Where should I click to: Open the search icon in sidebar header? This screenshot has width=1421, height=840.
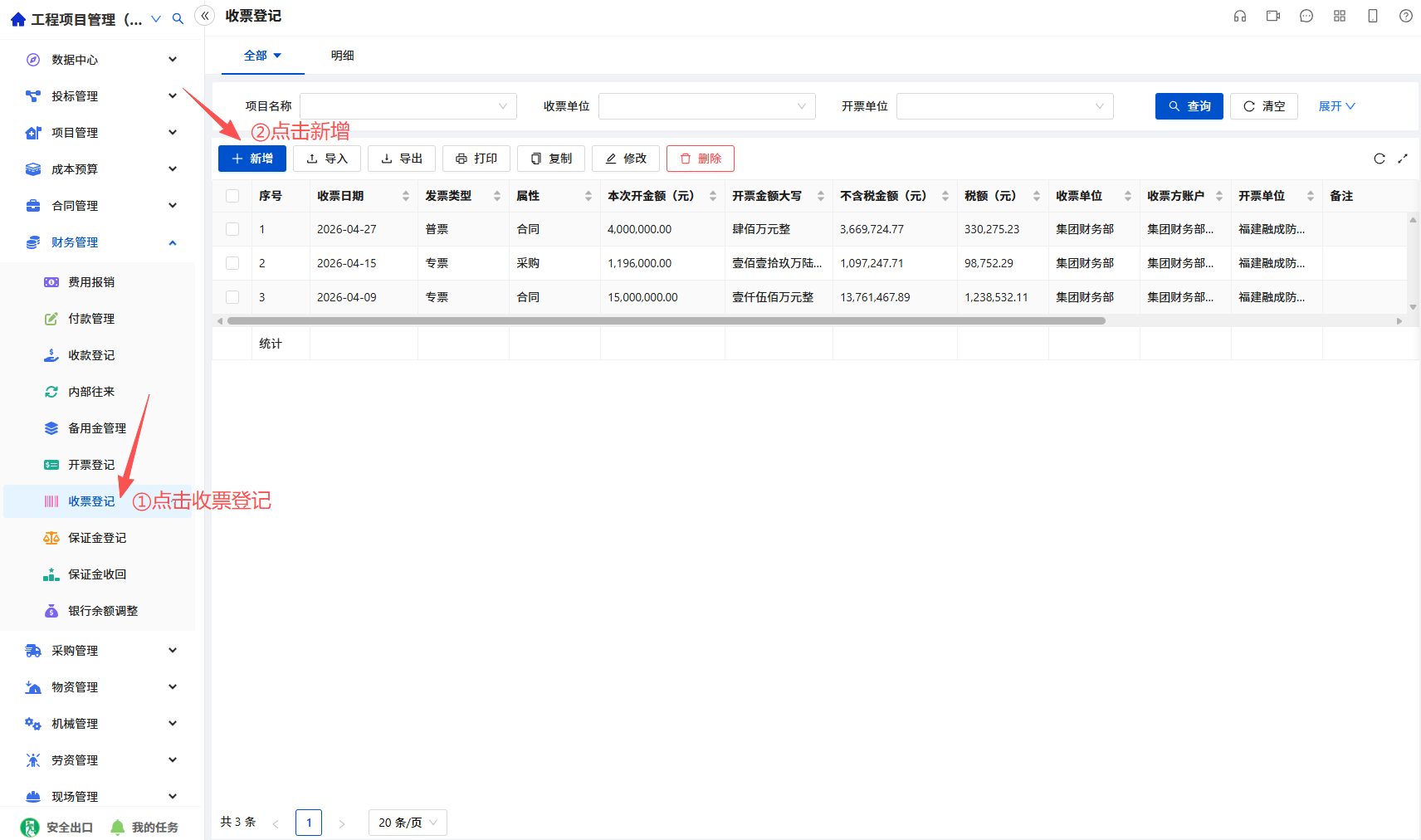point(178,18)
